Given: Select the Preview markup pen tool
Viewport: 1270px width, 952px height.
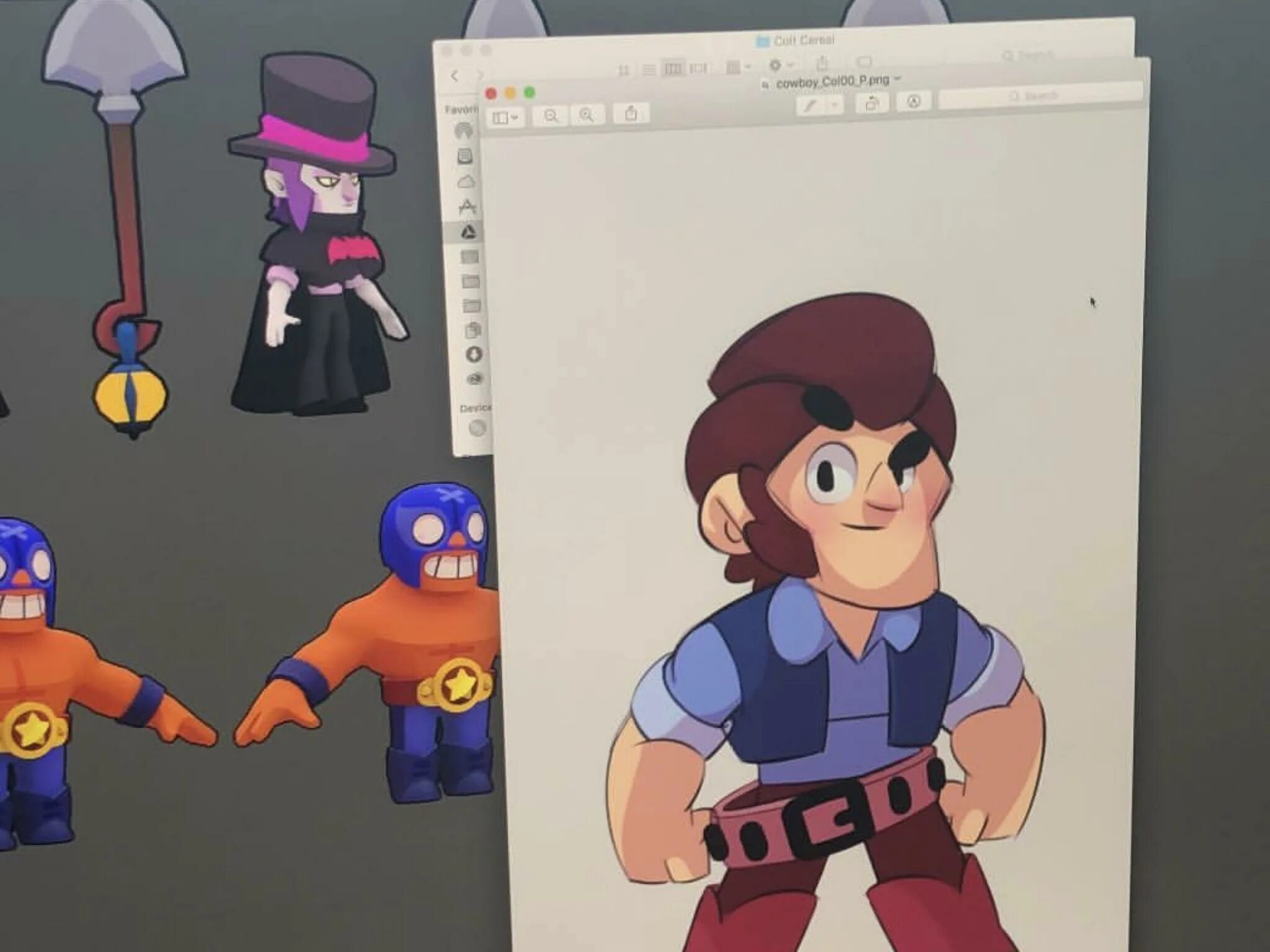Looking at the screenshot, I should point(810,106).
